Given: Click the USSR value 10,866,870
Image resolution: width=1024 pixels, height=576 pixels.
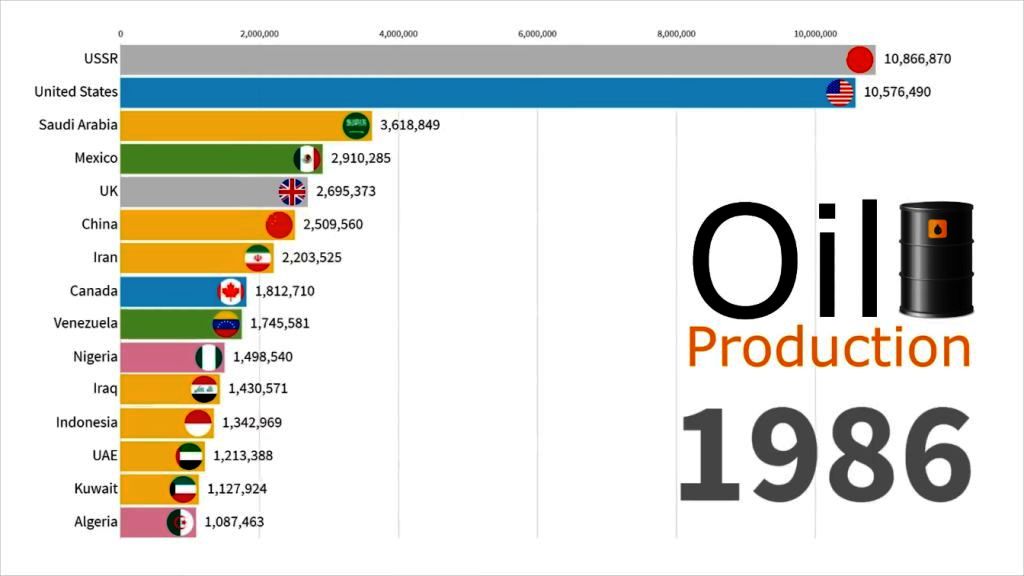Looking at the screenshot, I should click(918, 59).
